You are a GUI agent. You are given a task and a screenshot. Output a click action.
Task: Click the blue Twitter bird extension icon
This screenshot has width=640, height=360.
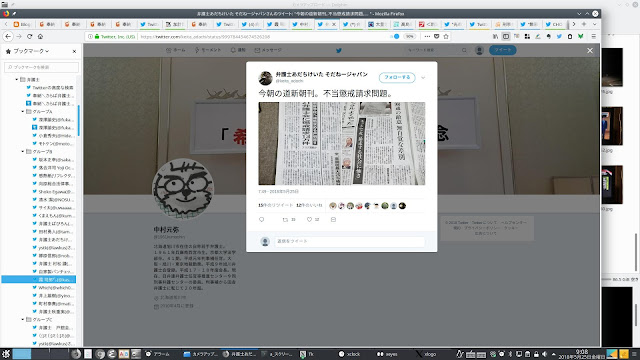(x=559, y=36)
